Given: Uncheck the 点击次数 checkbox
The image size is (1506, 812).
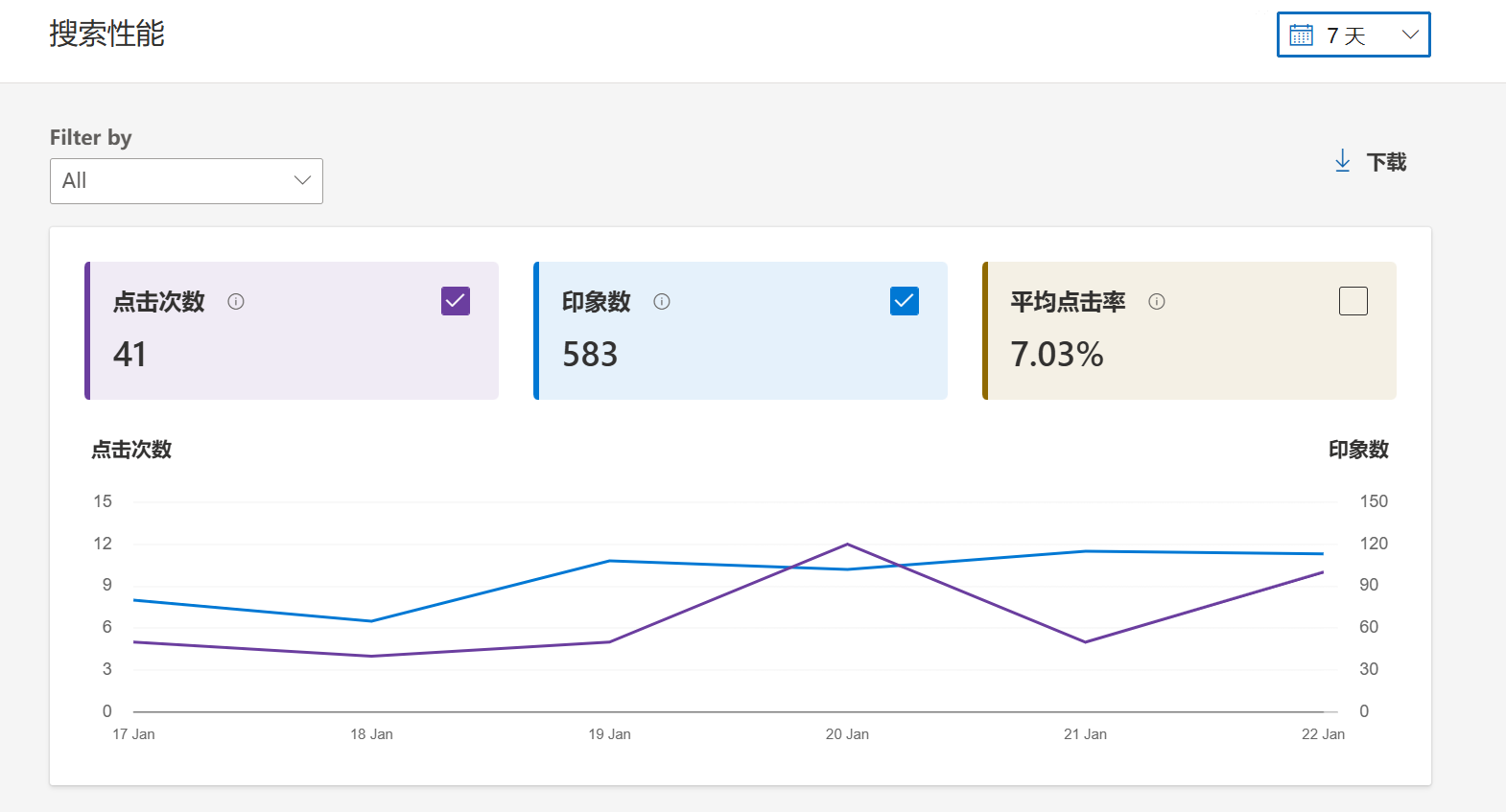Looking at the screenshot, I should pyautogui.click(x=456, y=301).
